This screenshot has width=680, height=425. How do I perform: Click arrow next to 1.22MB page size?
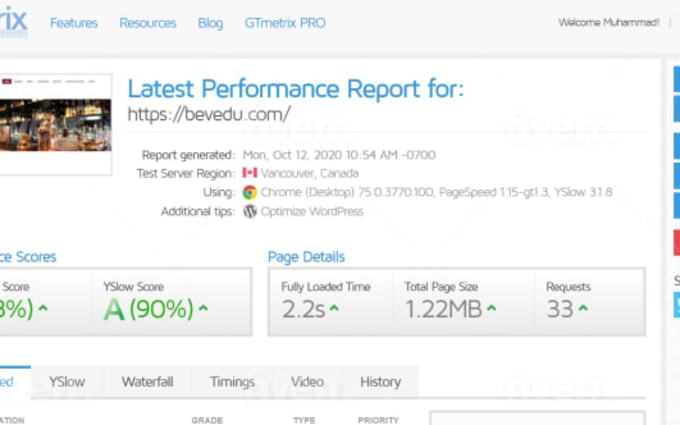[x=491, y=308]
